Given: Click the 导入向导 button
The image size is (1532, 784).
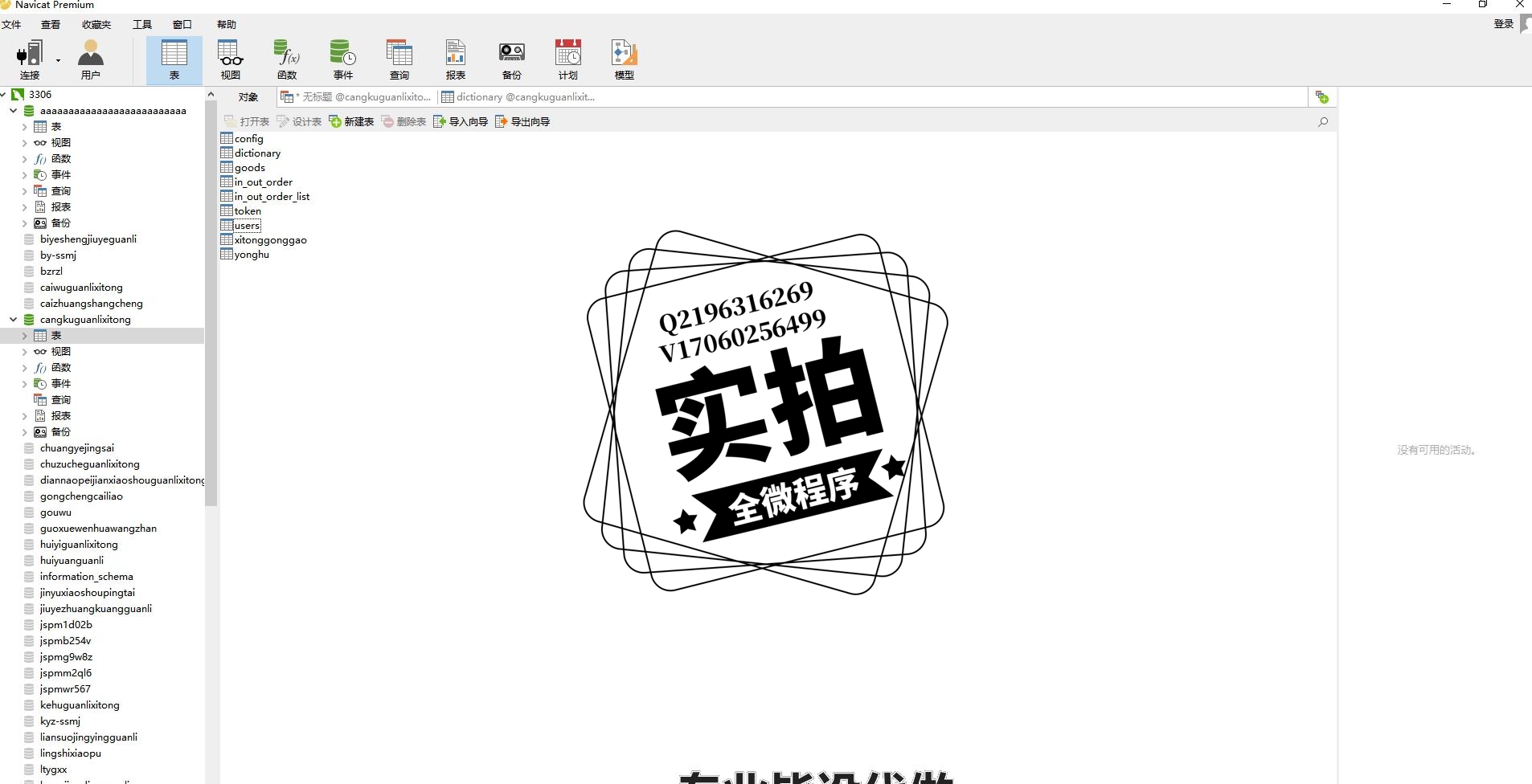Looking at the screenshot, I should click(461, 121).
